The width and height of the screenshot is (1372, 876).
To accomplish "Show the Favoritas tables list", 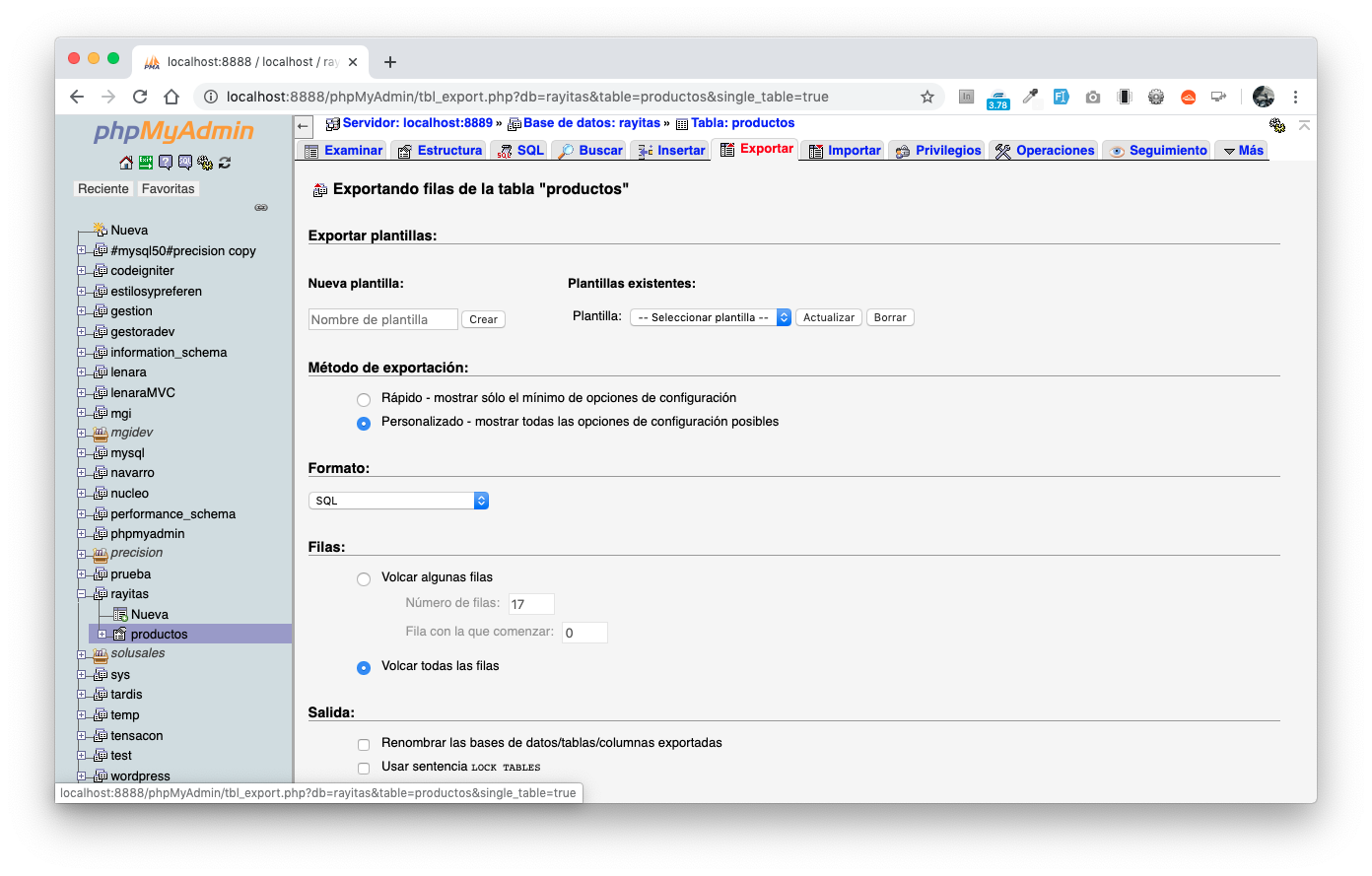I will coord(169,189).
